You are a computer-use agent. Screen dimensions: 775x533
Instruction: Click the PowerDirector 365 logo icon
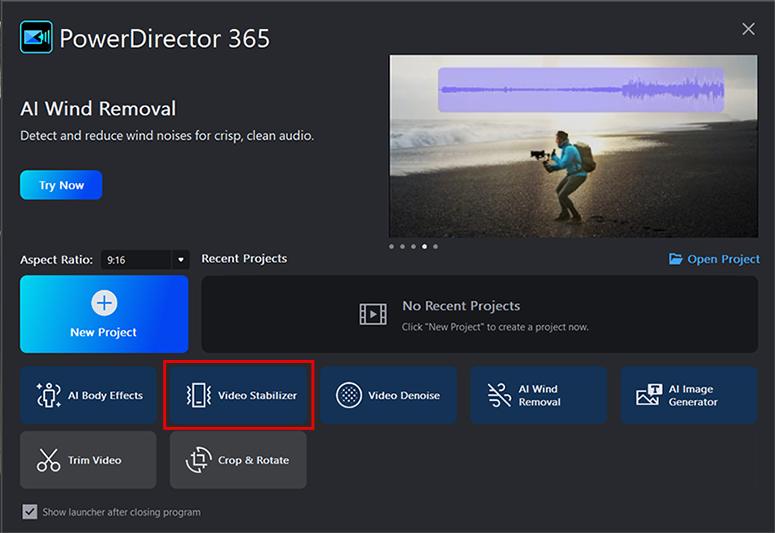click(x=37, y=38)
